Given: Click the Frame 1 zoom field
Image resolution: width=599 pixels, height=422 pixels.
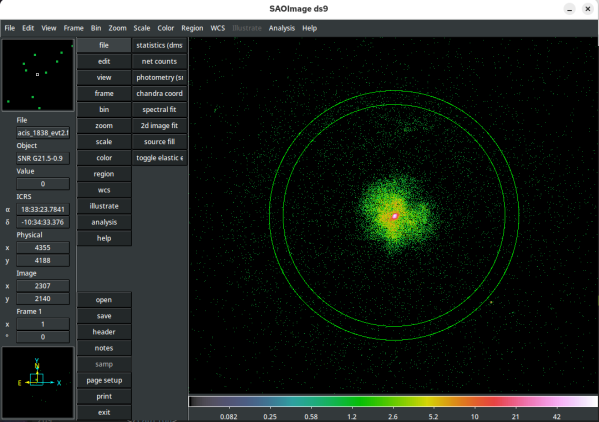Looking at the screenshot, I should (43, 324).
